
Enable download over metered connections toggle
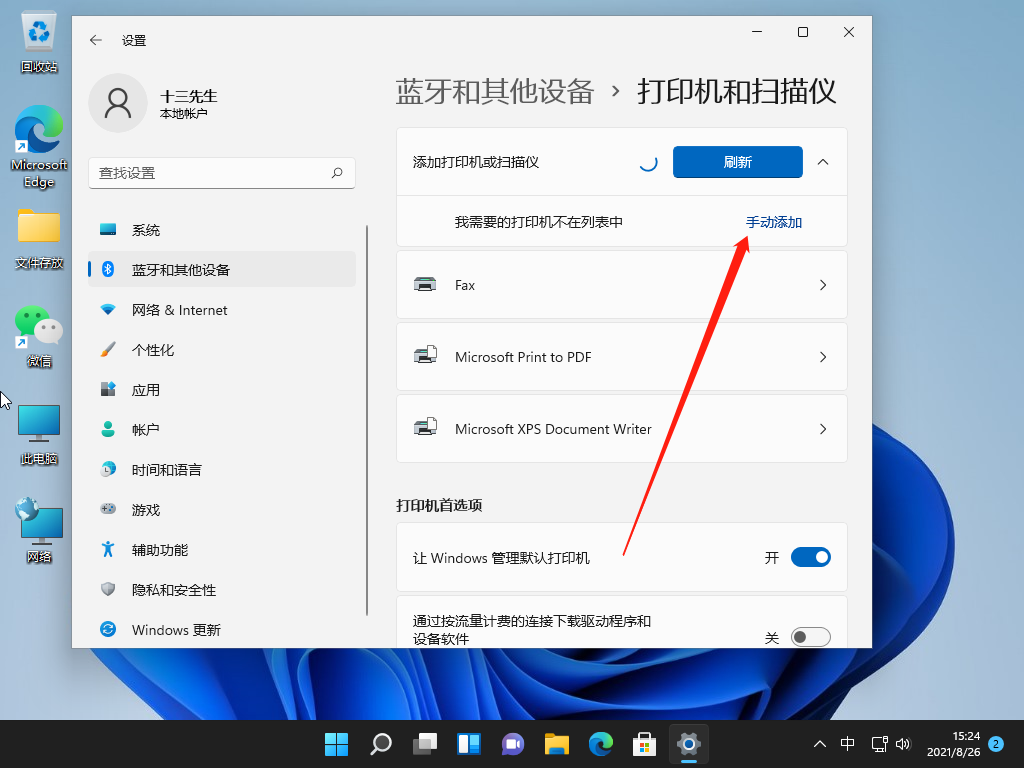[x=810, y=637]
